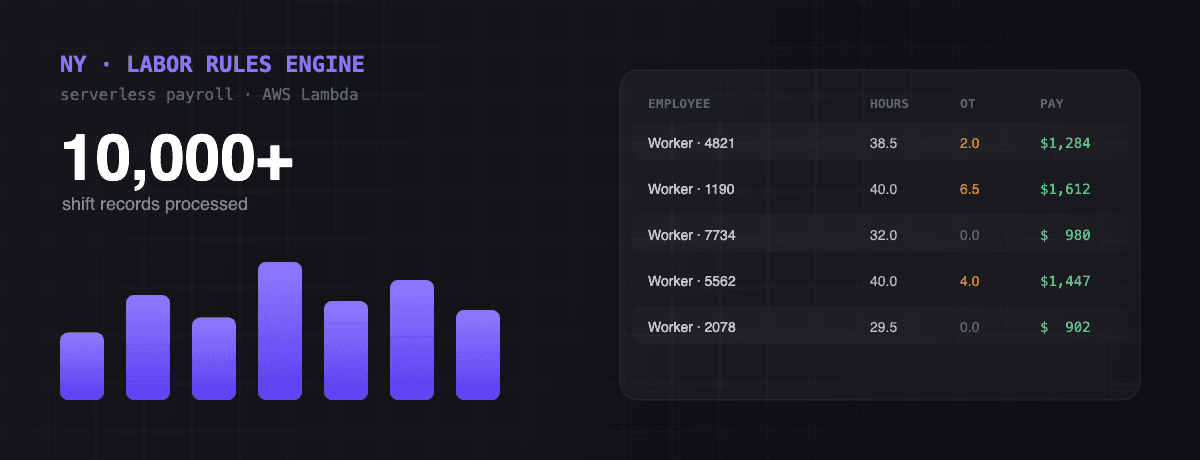Click the 'shift records processed' caption
Screen dimensions: 1200x460
[x=154, y=204]
